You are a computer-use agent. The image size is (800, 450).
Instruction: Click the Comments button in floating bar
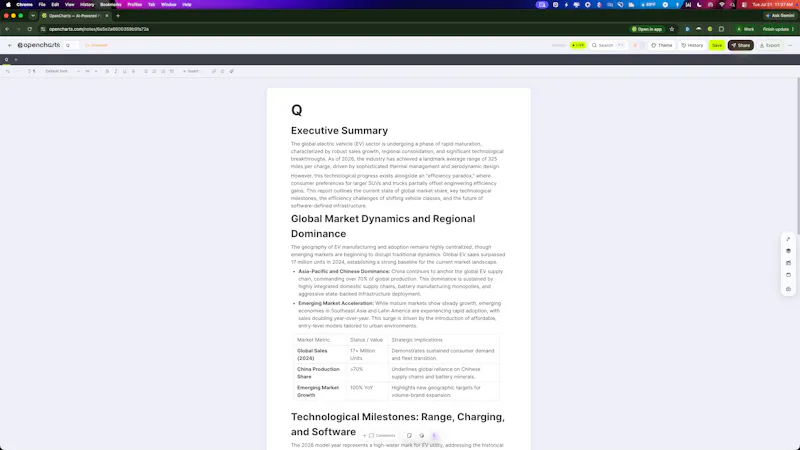pos(382,436)
